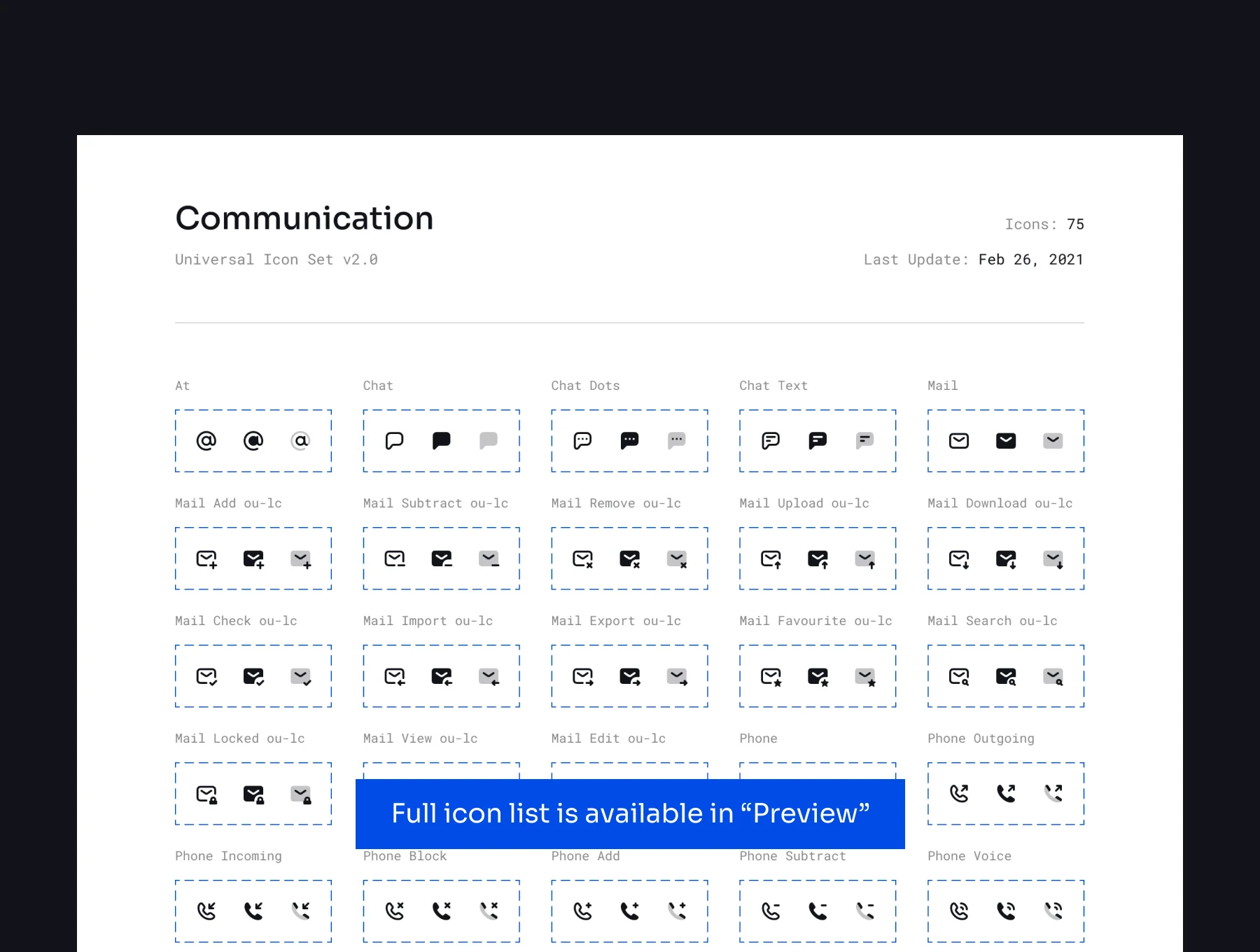The height and width of the screenshot is (952, 1260).
Task: Click the Mail Locked ou-lc label
Action: pyautogui.click(x=240, y=738)
